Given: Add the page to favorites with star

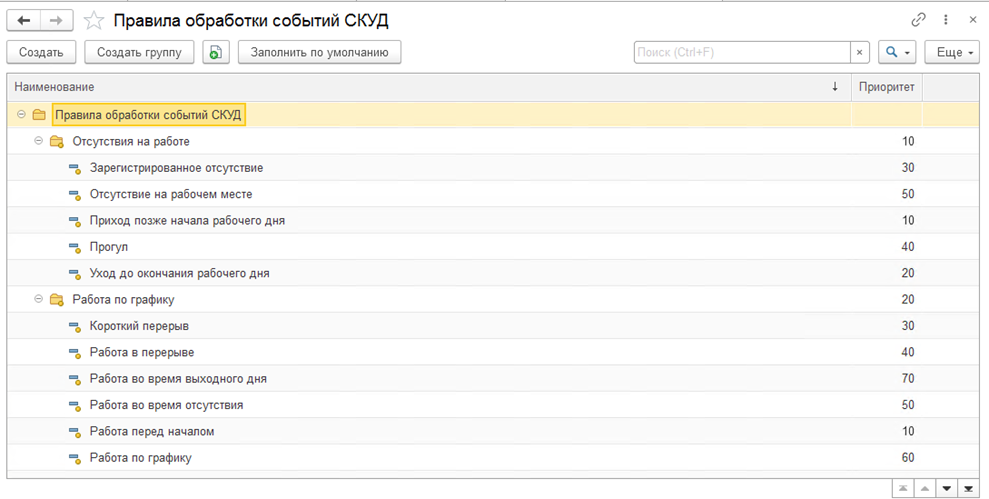Looking at the screenshot, I should pos(93,20).
